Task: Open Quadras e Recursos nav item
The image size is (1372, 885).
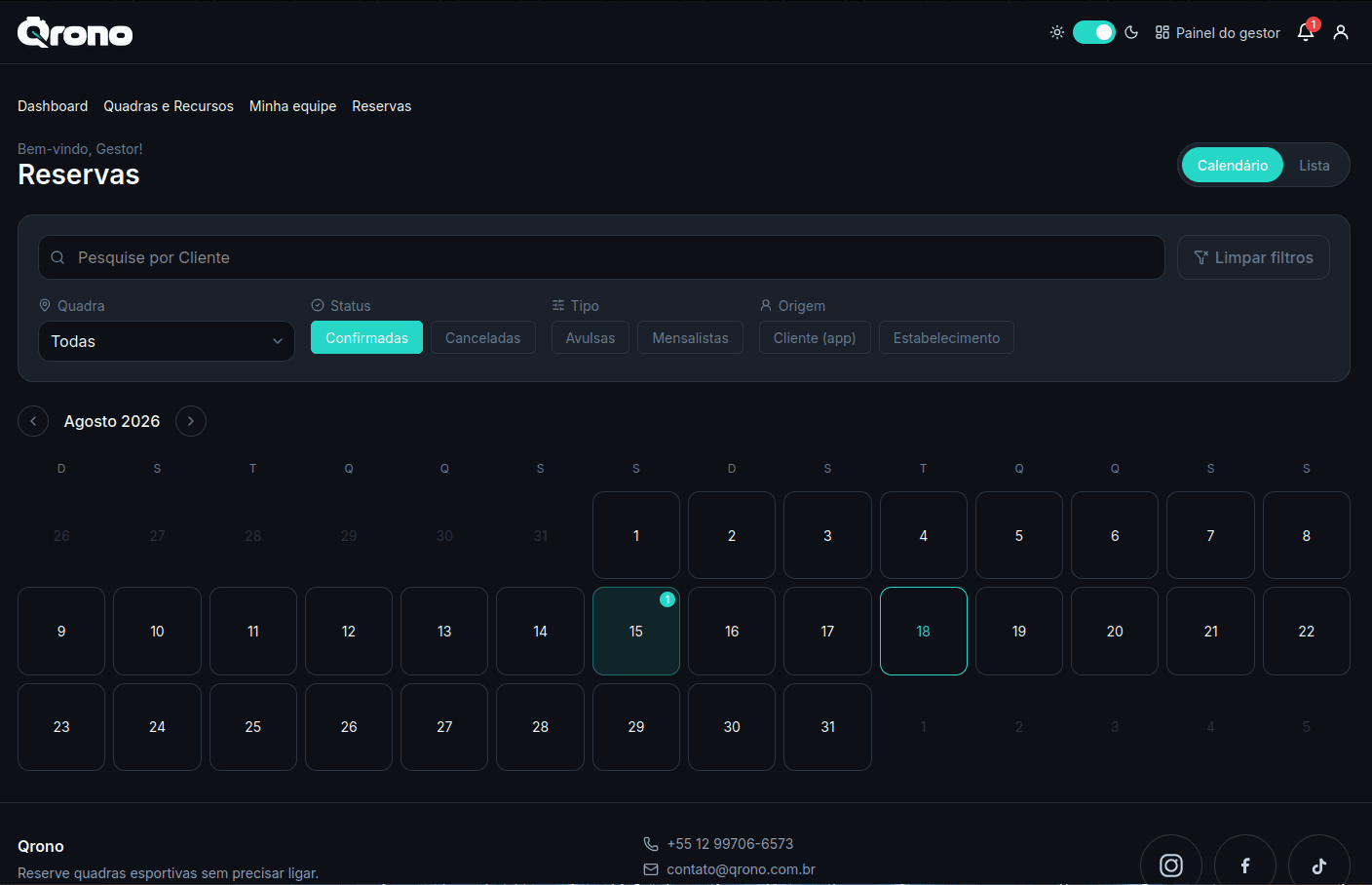Action: point(169,106)
